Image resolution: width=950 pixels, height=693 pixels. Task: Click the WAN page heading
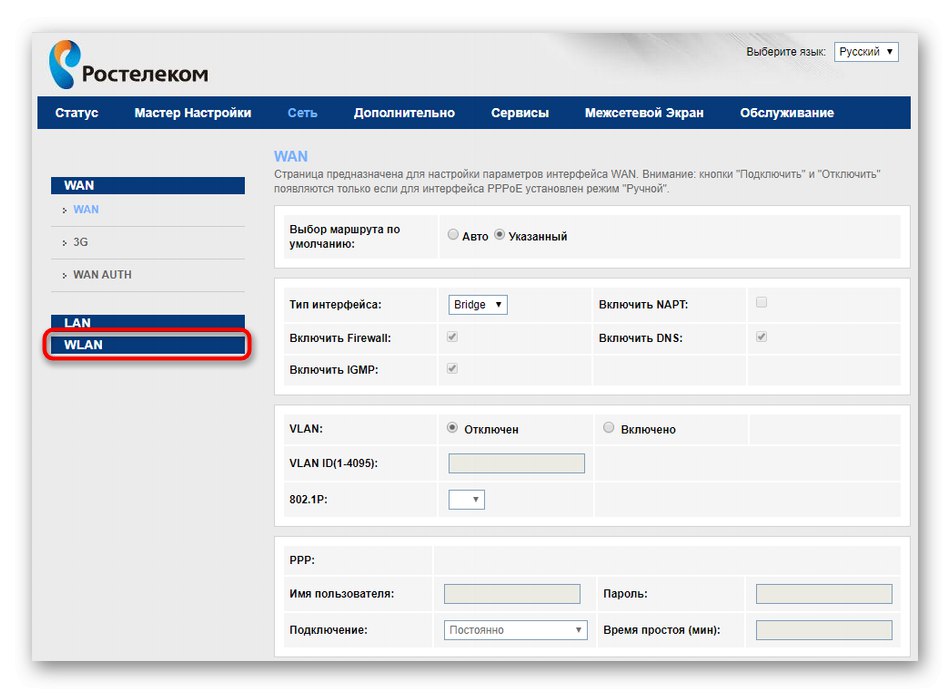291,156
